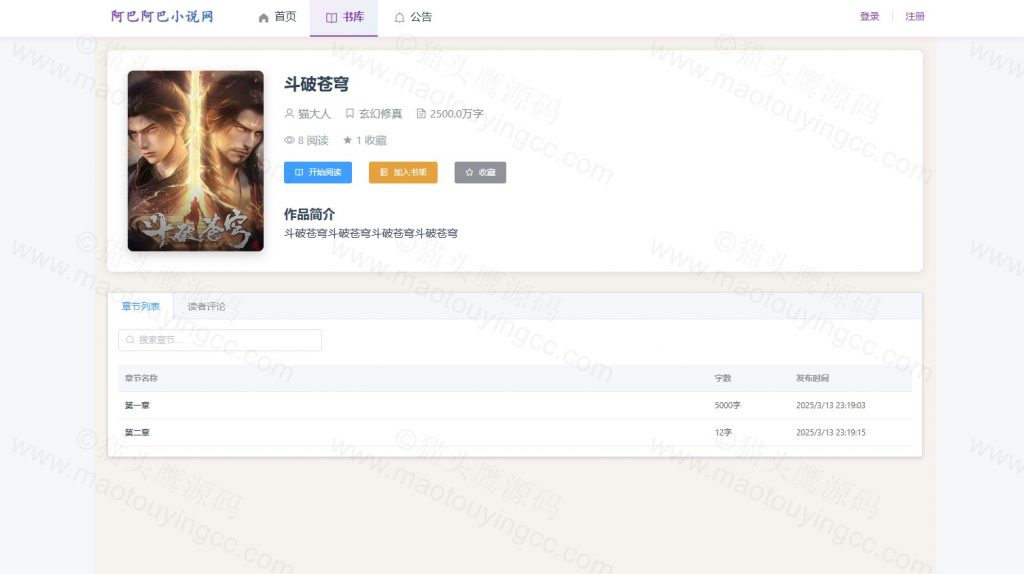This screenshot has width=1024, height=574.
Task: Click the house icon beside 首页
Action: pos(263,18)
